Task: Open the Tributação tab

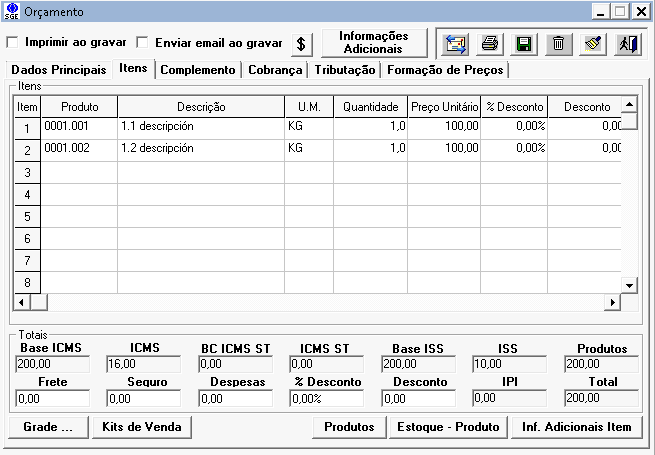Action: click(x=344, y=70)
